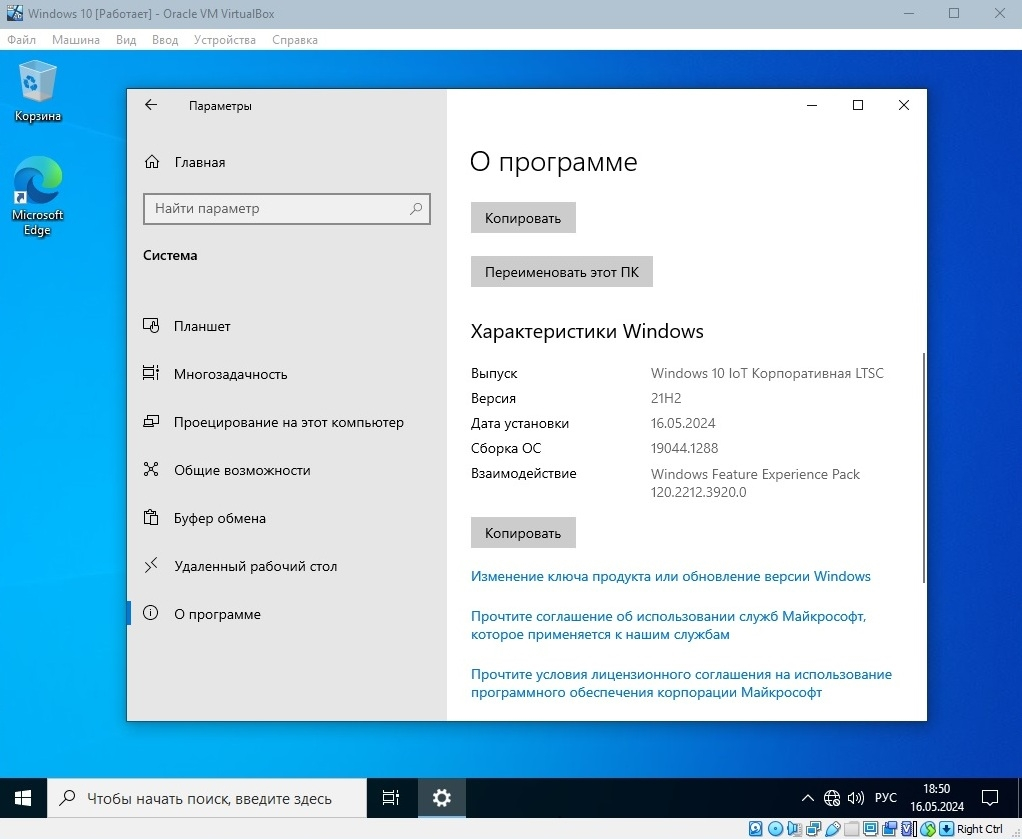Click the build number 19044.1288

click(x=684, y=449)
